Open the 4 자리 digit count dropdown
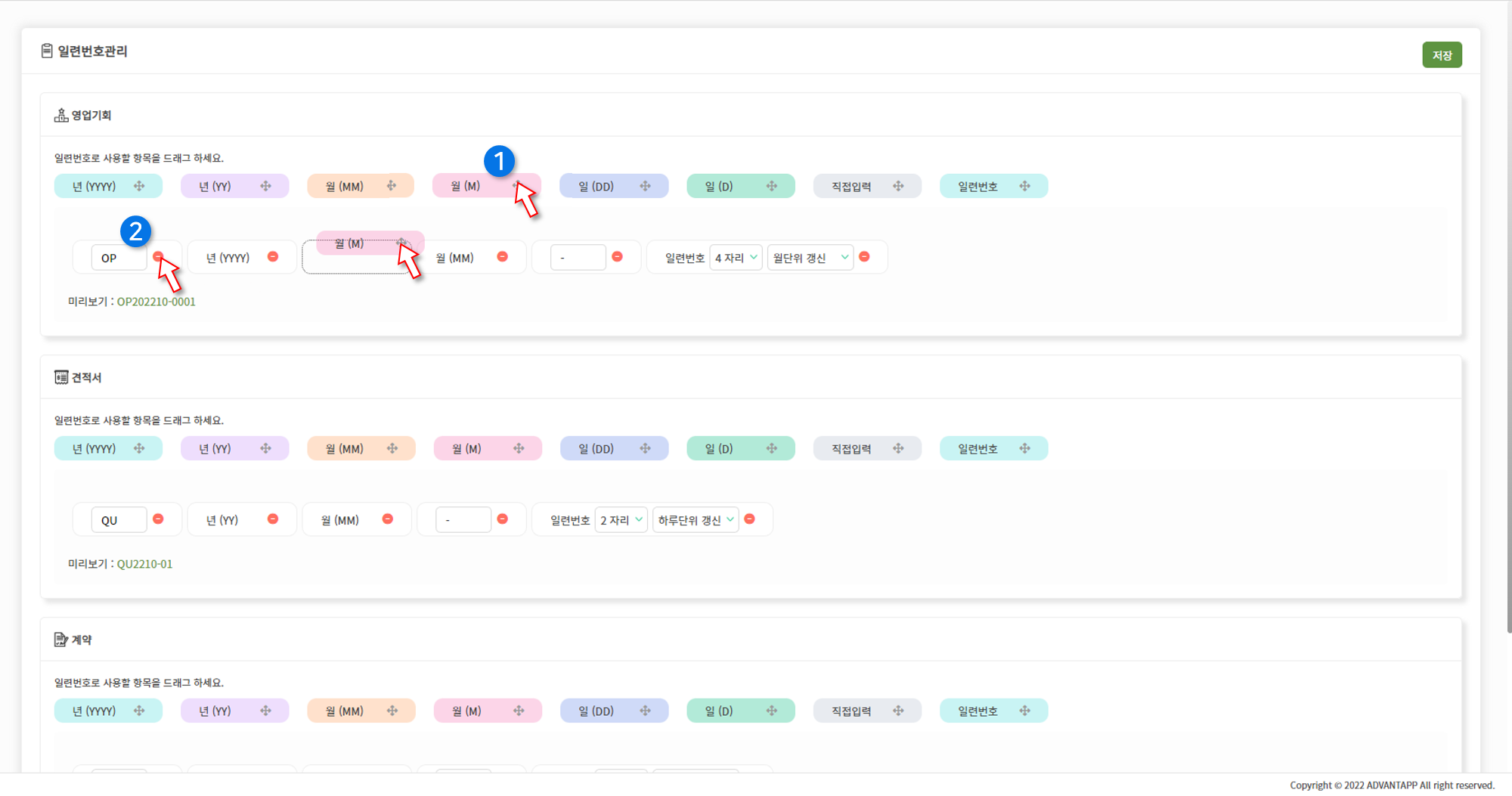This screenshot has width=1512, height=796. 736,258
